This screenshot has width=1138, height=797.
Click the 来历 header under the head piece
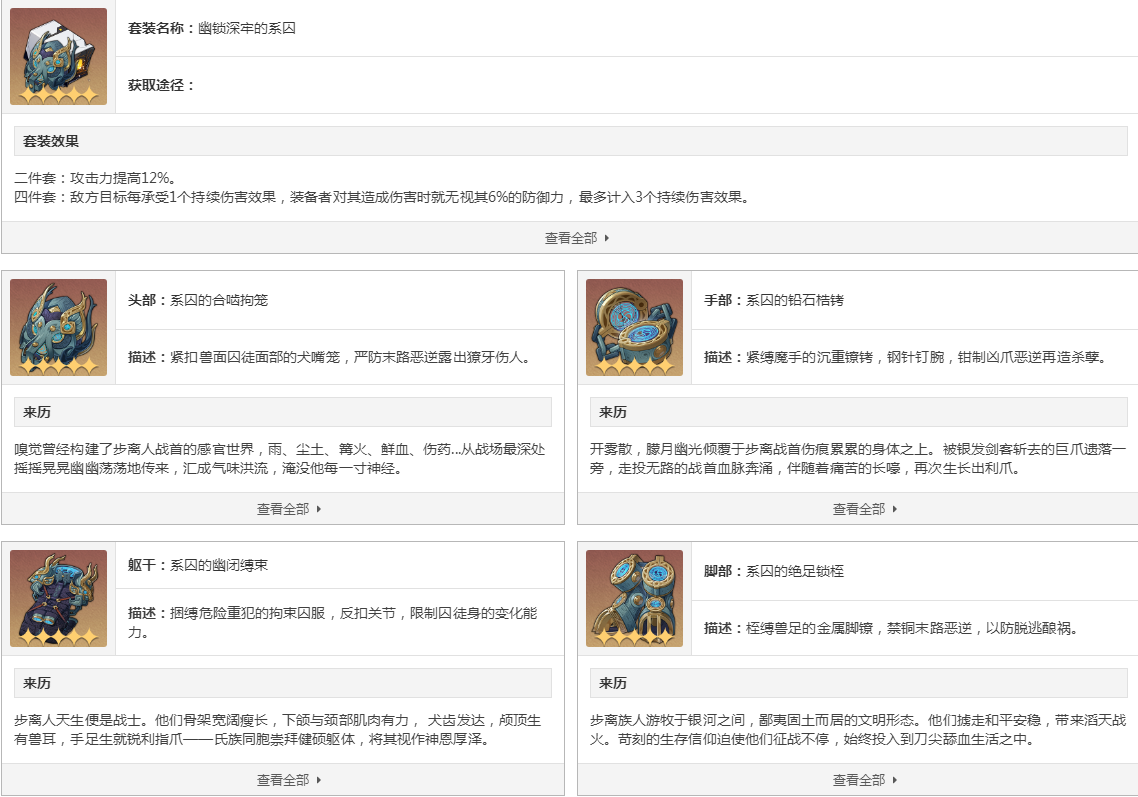[x=38, y=411]
